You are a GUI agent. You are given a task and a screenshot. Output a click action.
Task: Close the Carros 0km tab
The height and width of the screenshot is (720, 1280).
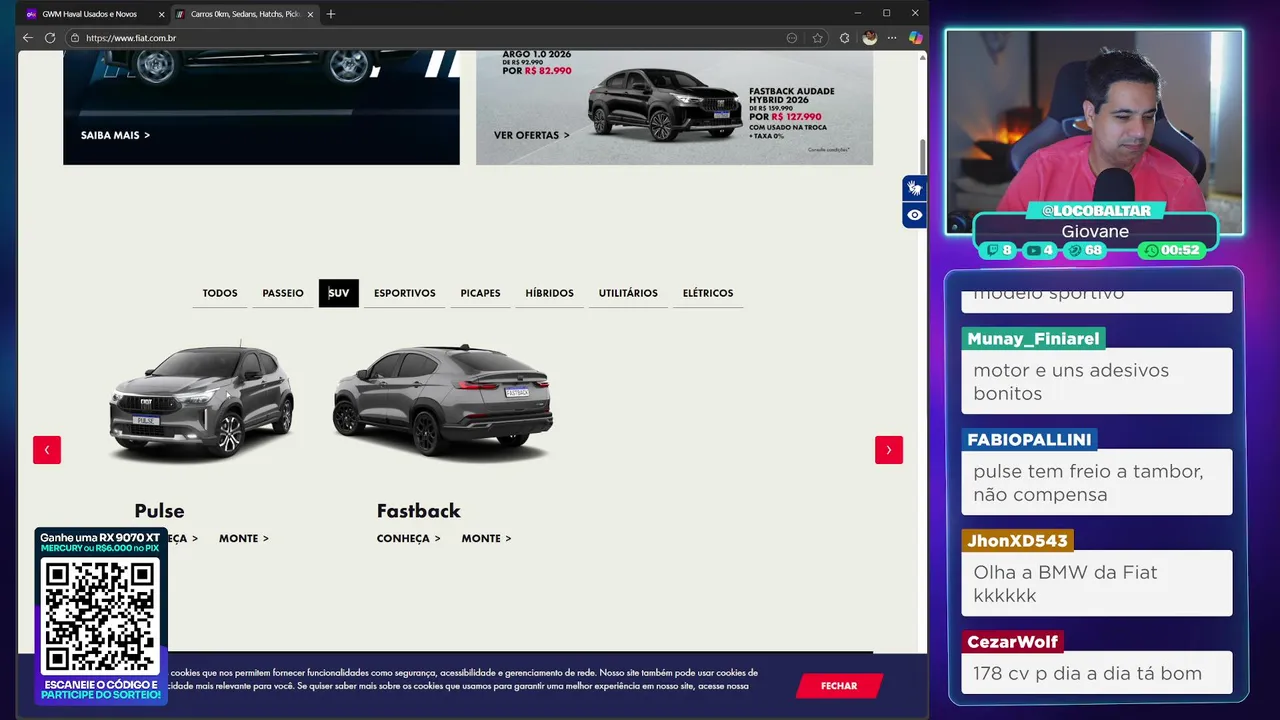(x=310, y=14)
